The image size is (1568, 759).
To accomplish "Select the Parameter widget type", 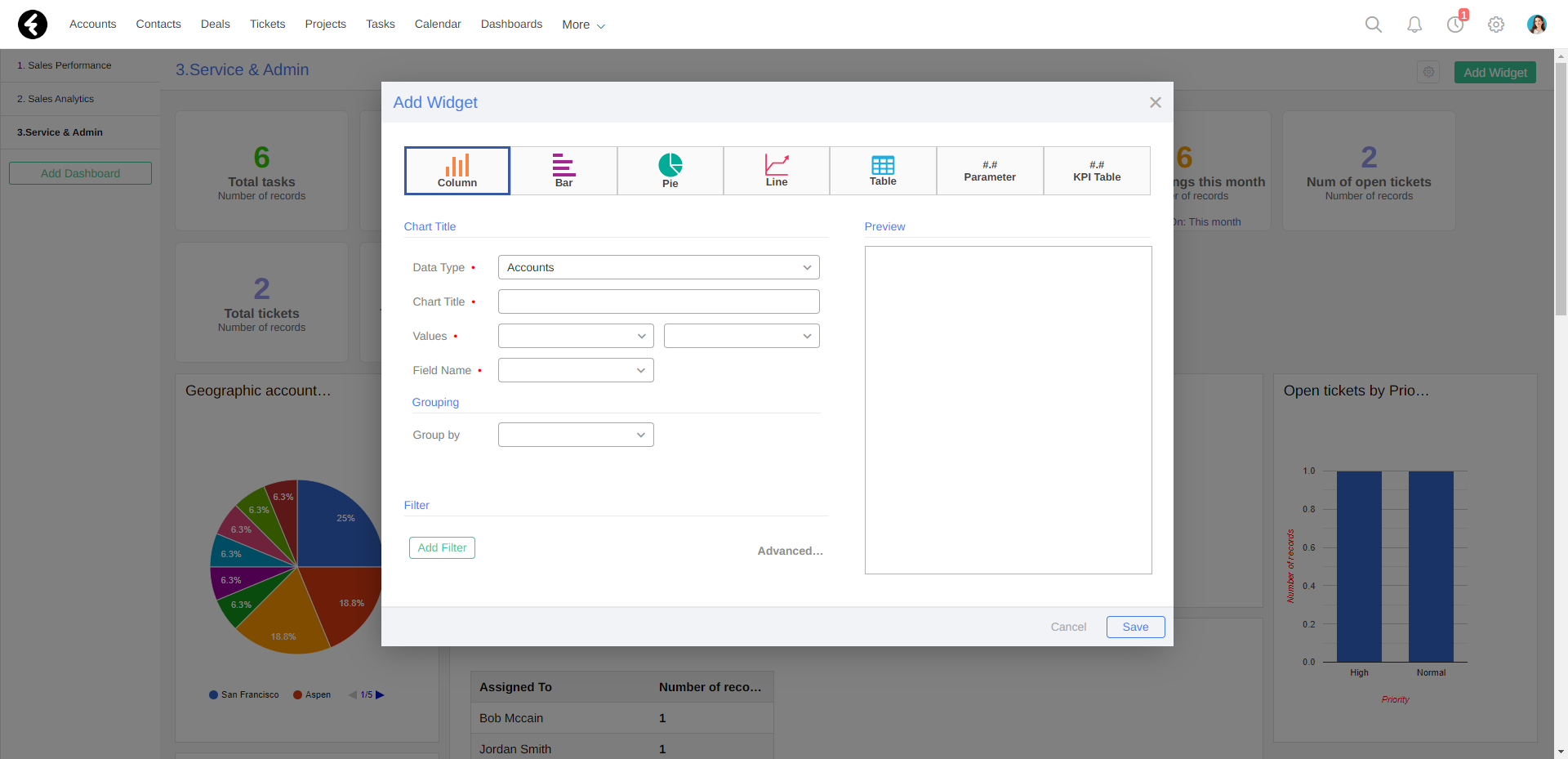I will [989, 170].
